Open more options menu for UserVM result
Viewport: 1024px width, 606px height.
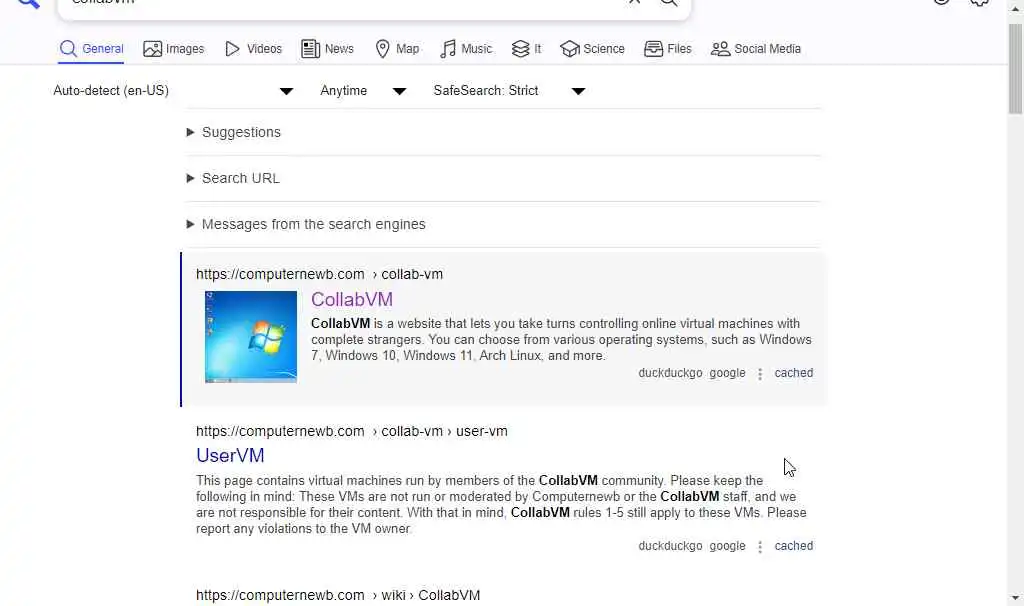point(760,547)
